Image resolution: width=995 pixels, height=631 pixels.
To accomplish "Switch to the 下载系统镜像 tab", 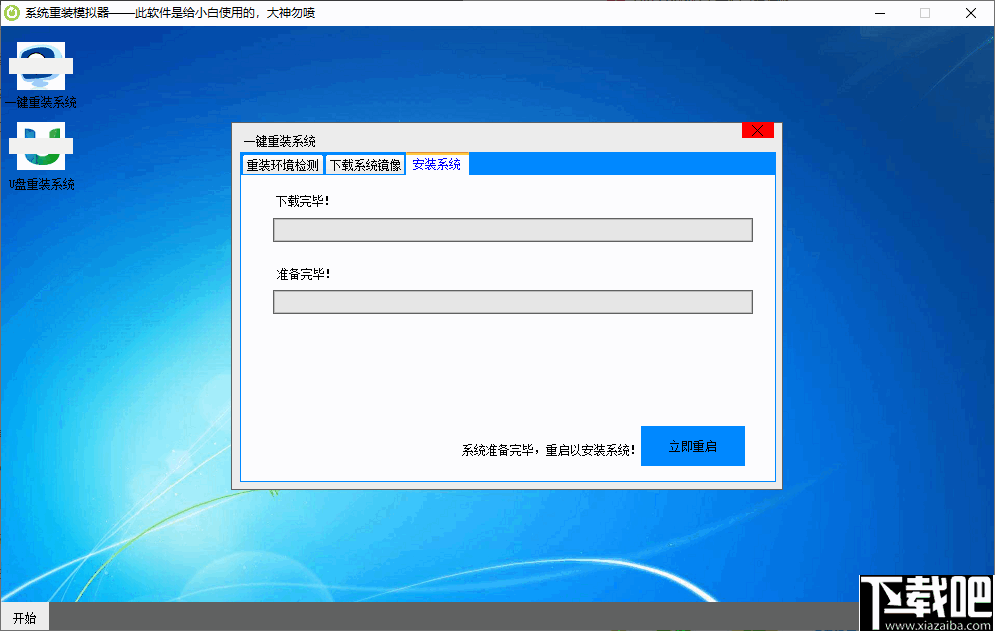I will point(365,164).
